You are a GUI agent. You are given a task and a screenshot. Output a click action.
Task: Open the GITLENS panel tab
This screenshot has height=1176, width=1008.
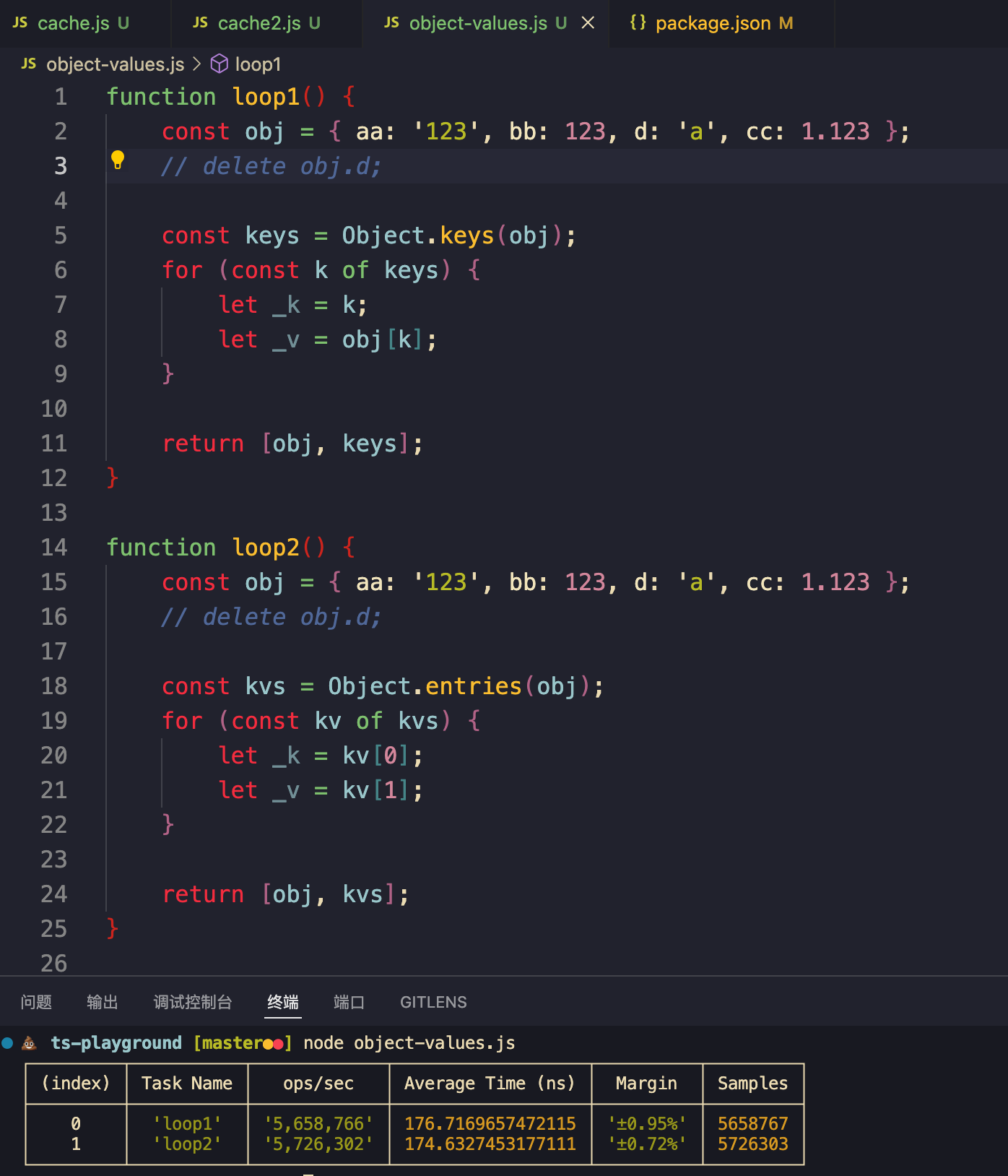[x=433, y=1002]
